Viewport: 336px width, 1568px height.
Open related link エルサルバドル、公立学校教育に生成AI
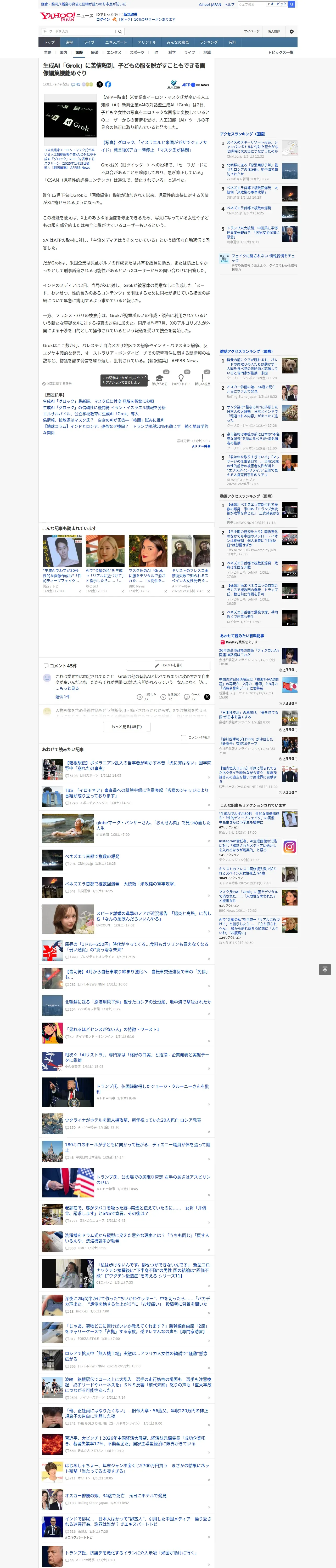[x=90, y=414]
